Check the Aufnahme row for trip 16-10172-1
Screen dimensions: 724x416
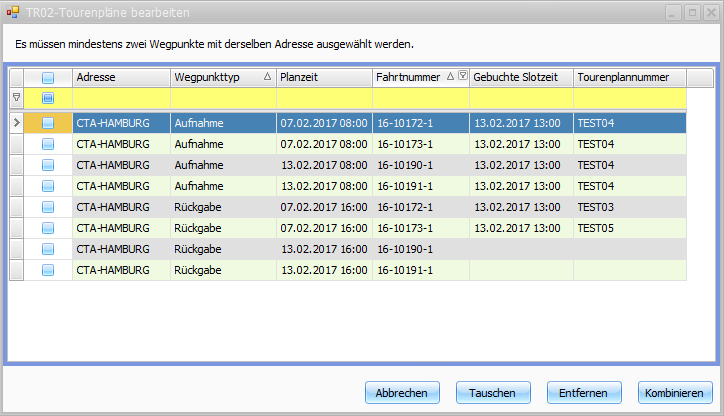coord(48,123)
